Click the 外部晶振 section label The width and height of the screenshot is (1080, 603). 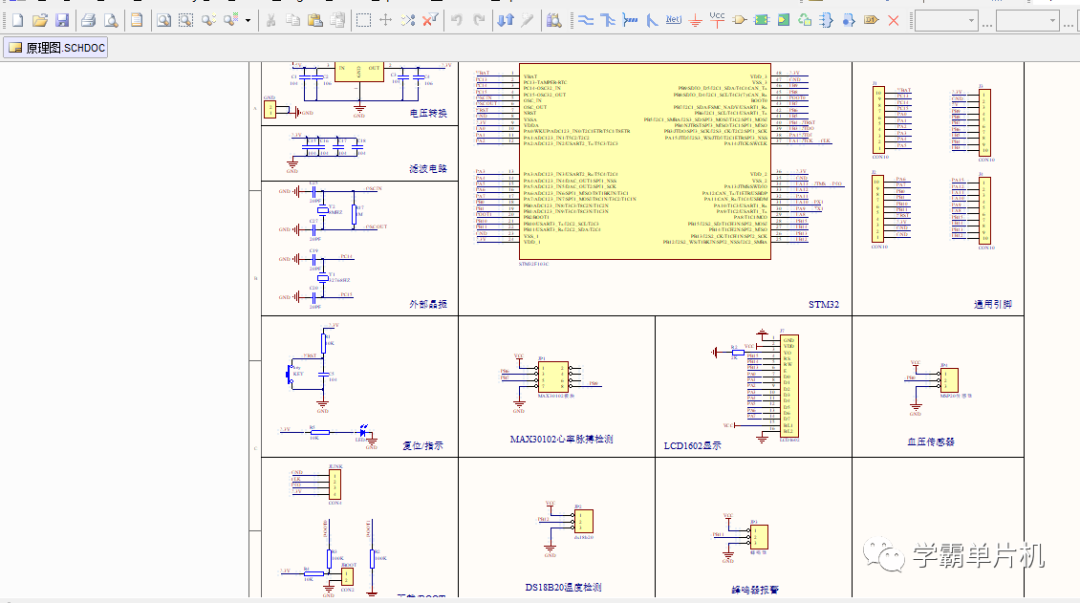(428, 304)
